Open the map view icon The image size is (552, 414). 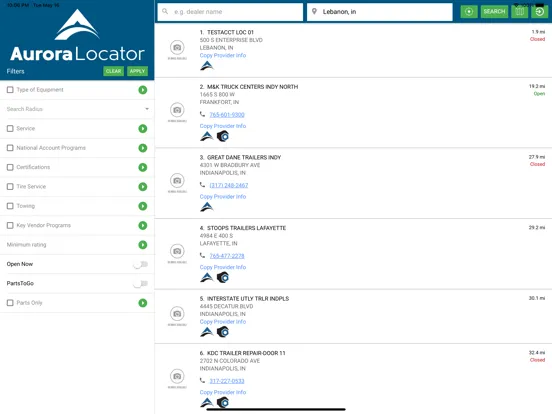click(x=520, y=12)
